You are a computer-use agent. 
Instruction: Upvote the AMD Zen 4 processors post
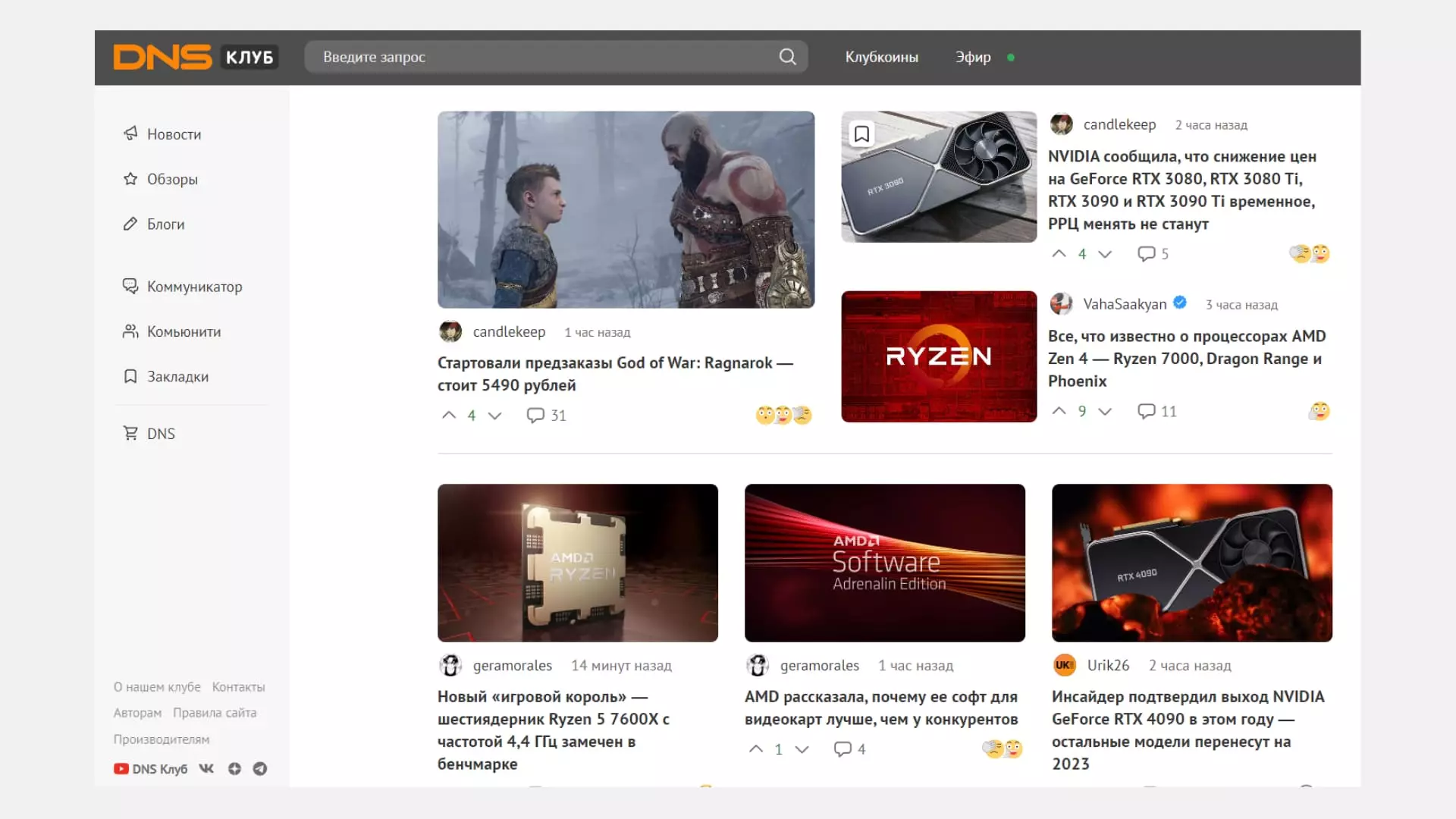[x=1059, y=410]
